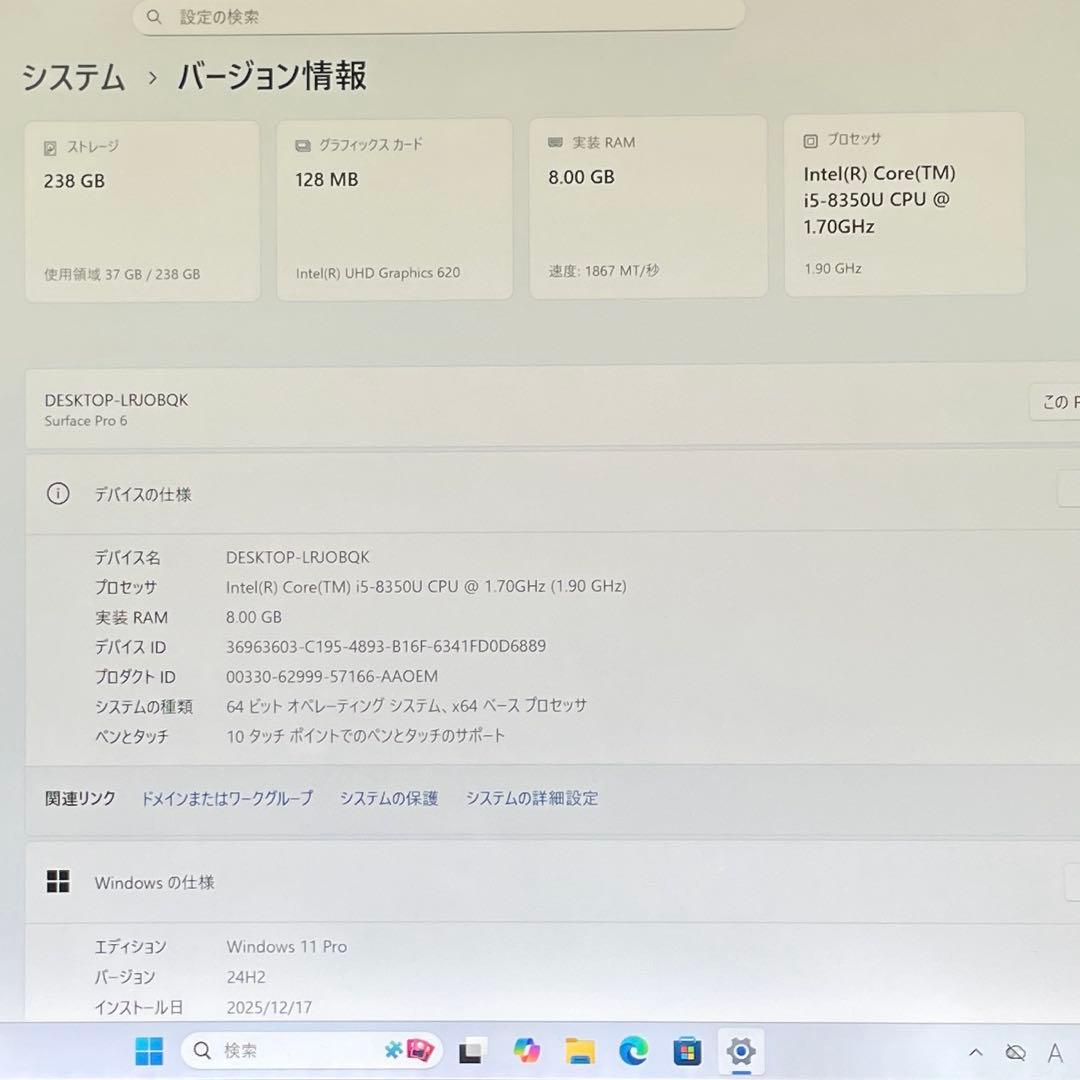
Task: Click the info icon beside デバイスの仕様
Action: click(58, 493)
